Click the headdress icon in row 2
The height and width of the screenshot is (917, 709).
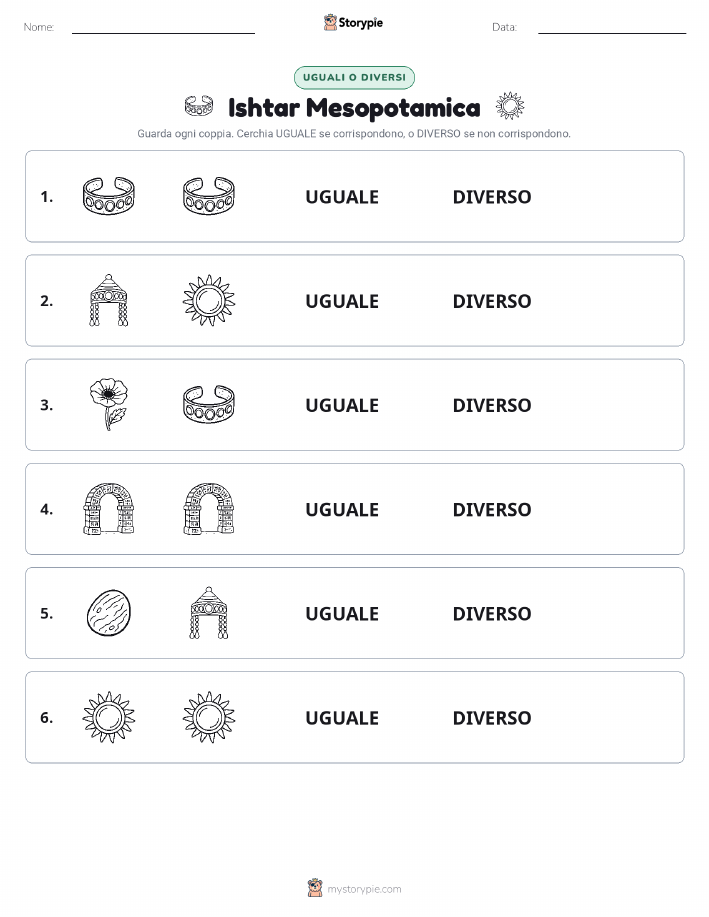pos(109,301)
